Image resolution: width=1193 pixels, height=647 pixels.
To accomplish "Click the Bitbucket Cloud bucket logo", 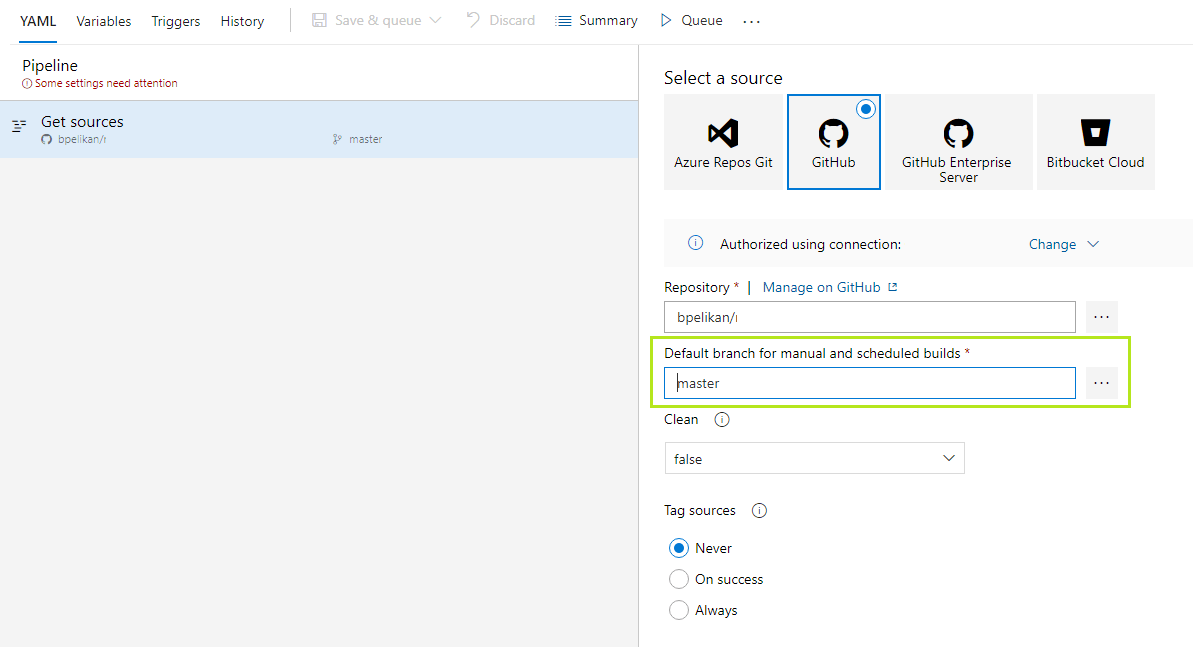I will 1096,132.
